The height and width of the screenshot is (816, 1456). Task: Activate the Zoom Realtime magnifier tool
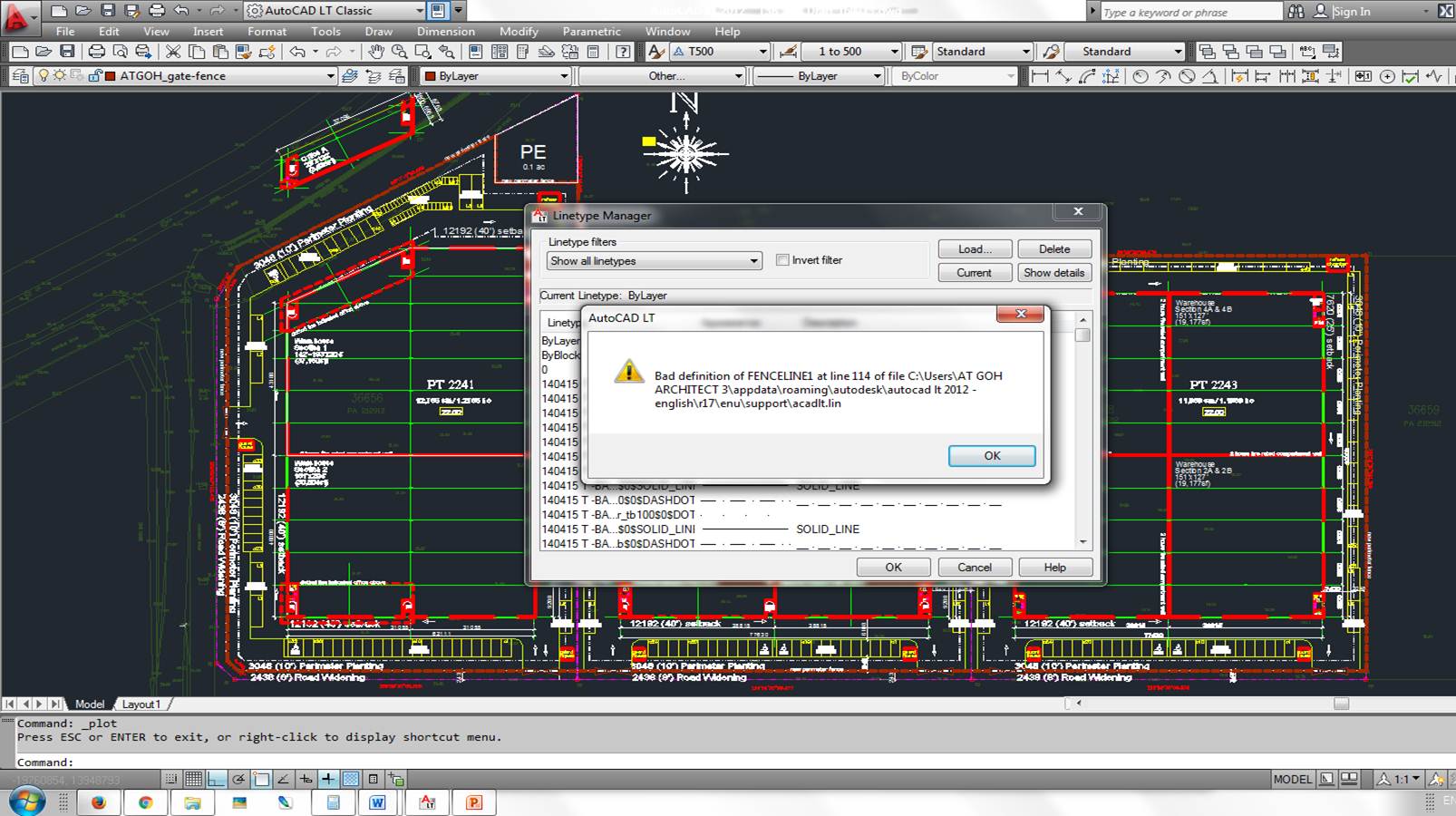coord(400,52)
